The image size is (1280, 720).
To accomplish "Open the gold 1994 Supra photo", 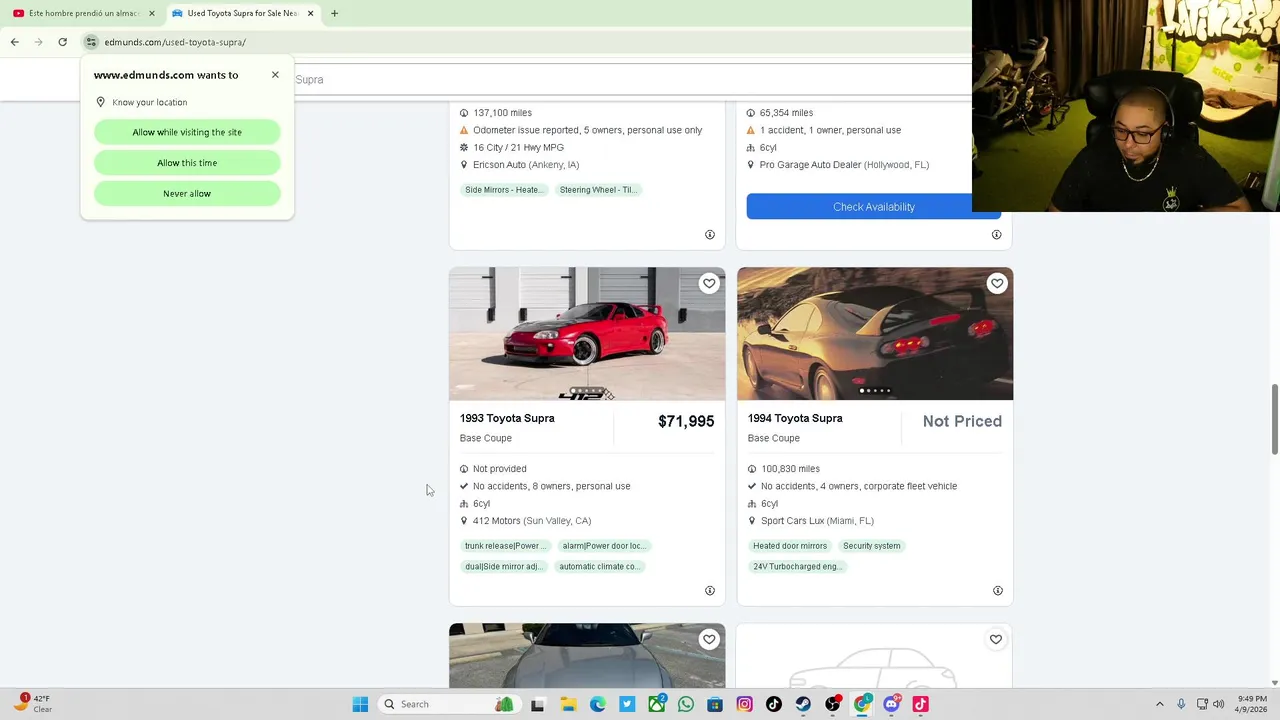I will (875, 333).
